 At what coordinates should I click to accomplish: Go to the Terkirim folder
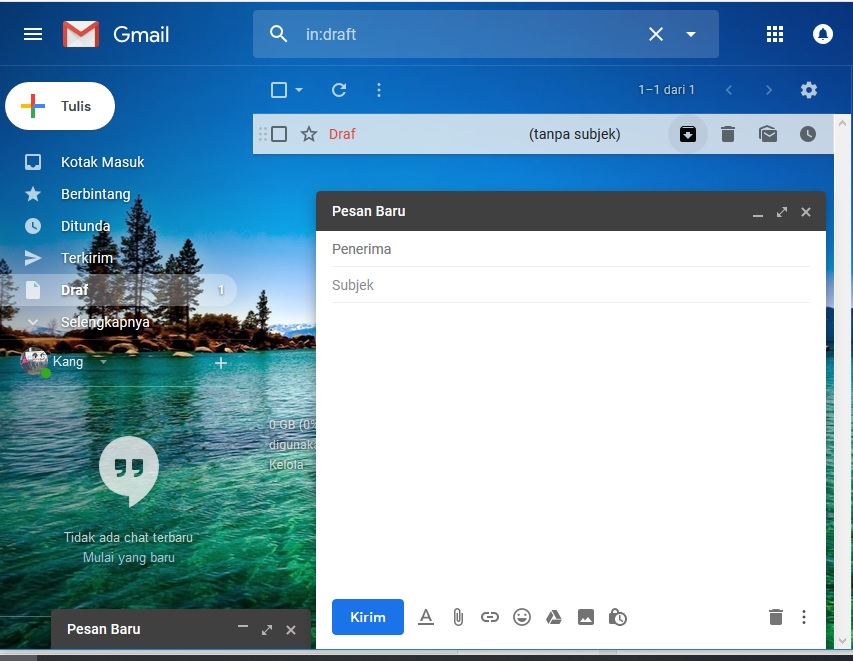click(x=87, y=258)
